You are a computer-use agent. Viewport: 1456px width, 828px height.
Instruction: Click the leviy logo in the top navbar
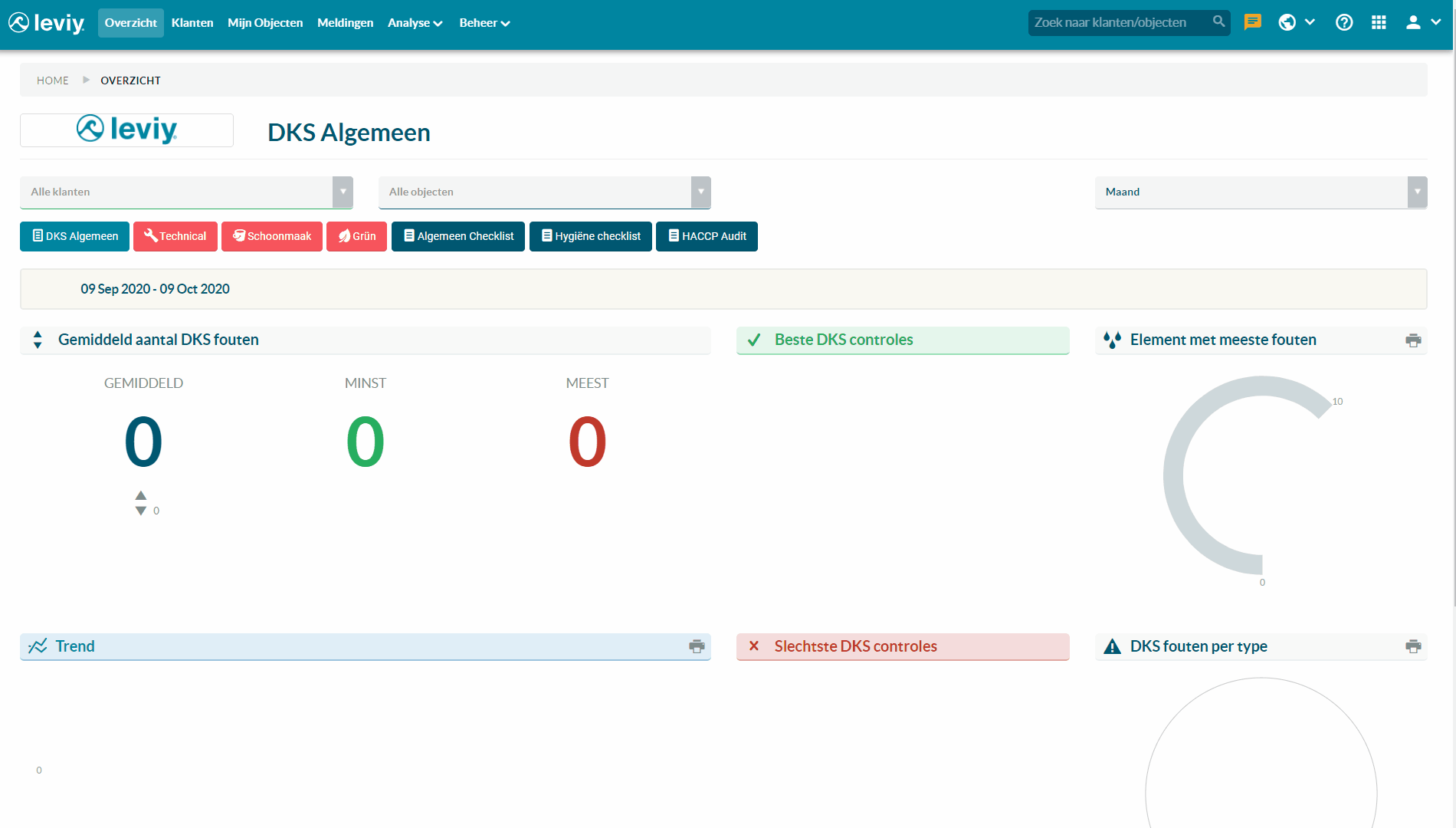pos(47,23)
